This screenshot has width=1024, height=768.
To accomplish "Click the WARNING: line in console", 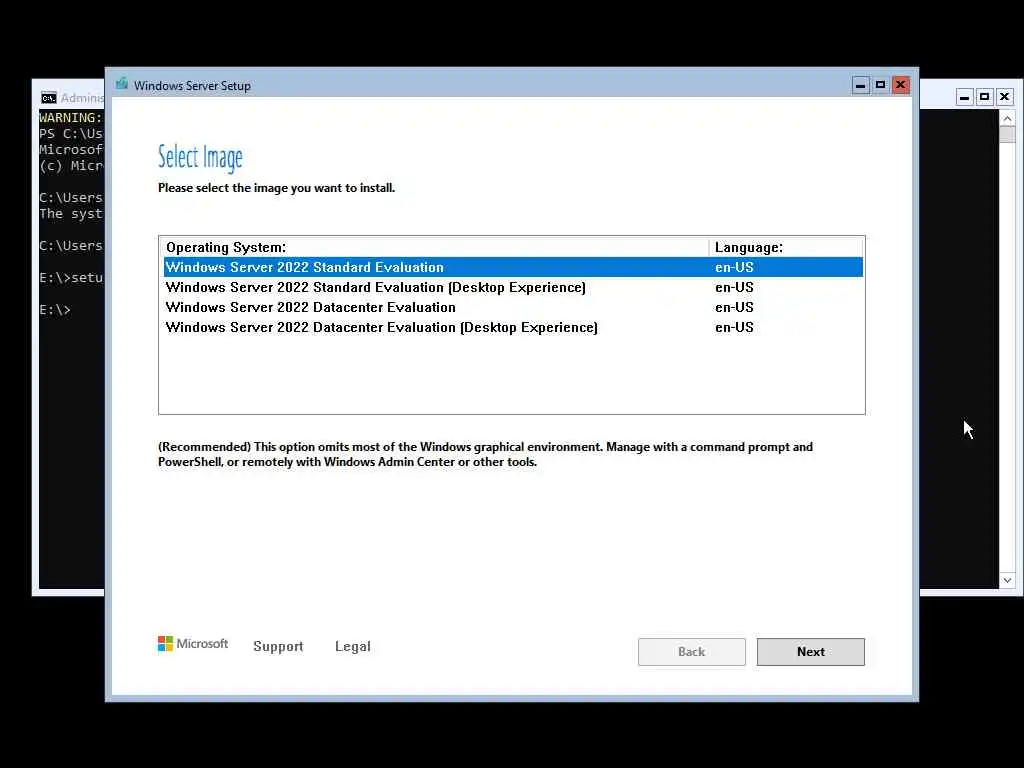I will (71, 118).
